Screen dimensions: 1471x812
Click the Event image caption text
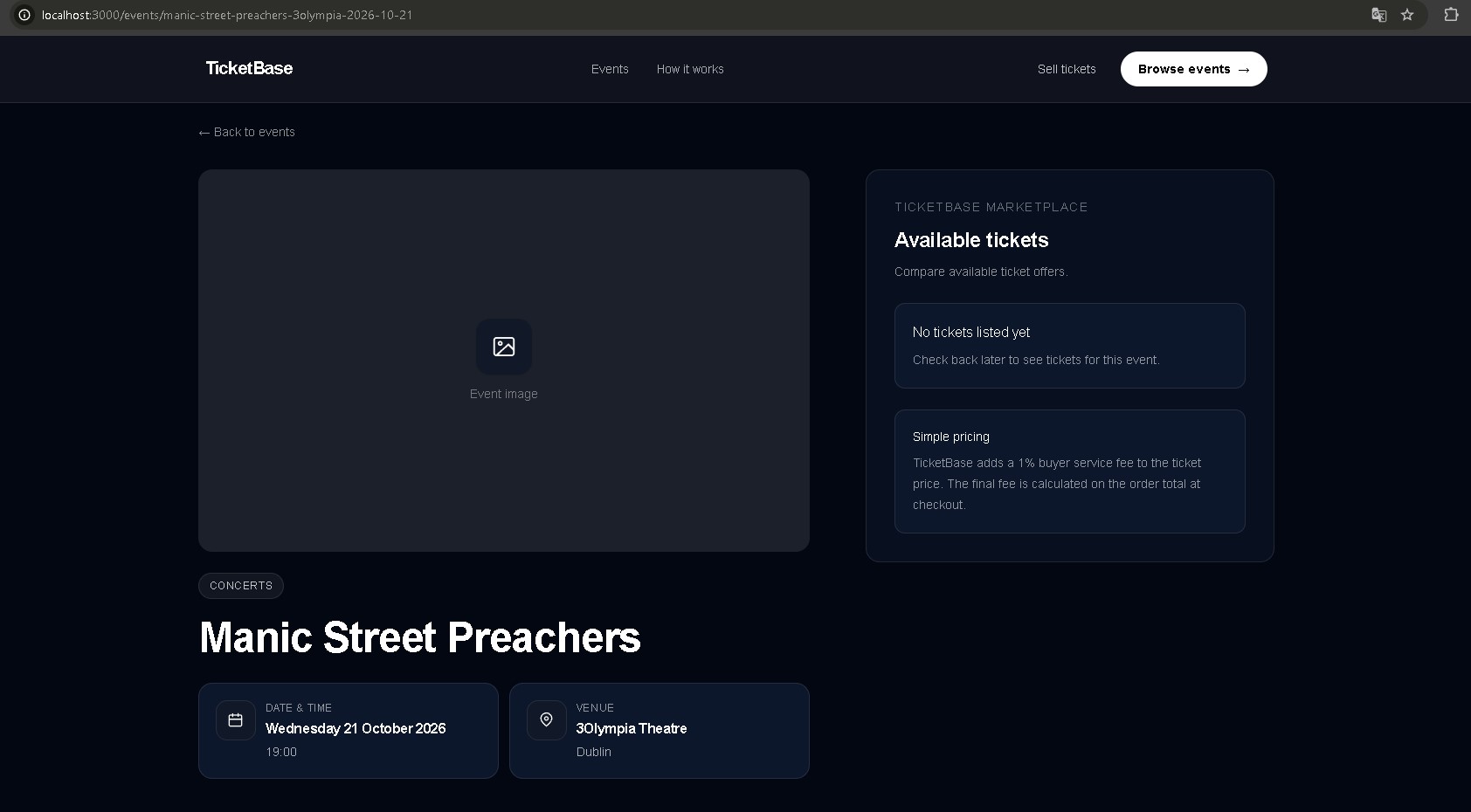[504, 394]
